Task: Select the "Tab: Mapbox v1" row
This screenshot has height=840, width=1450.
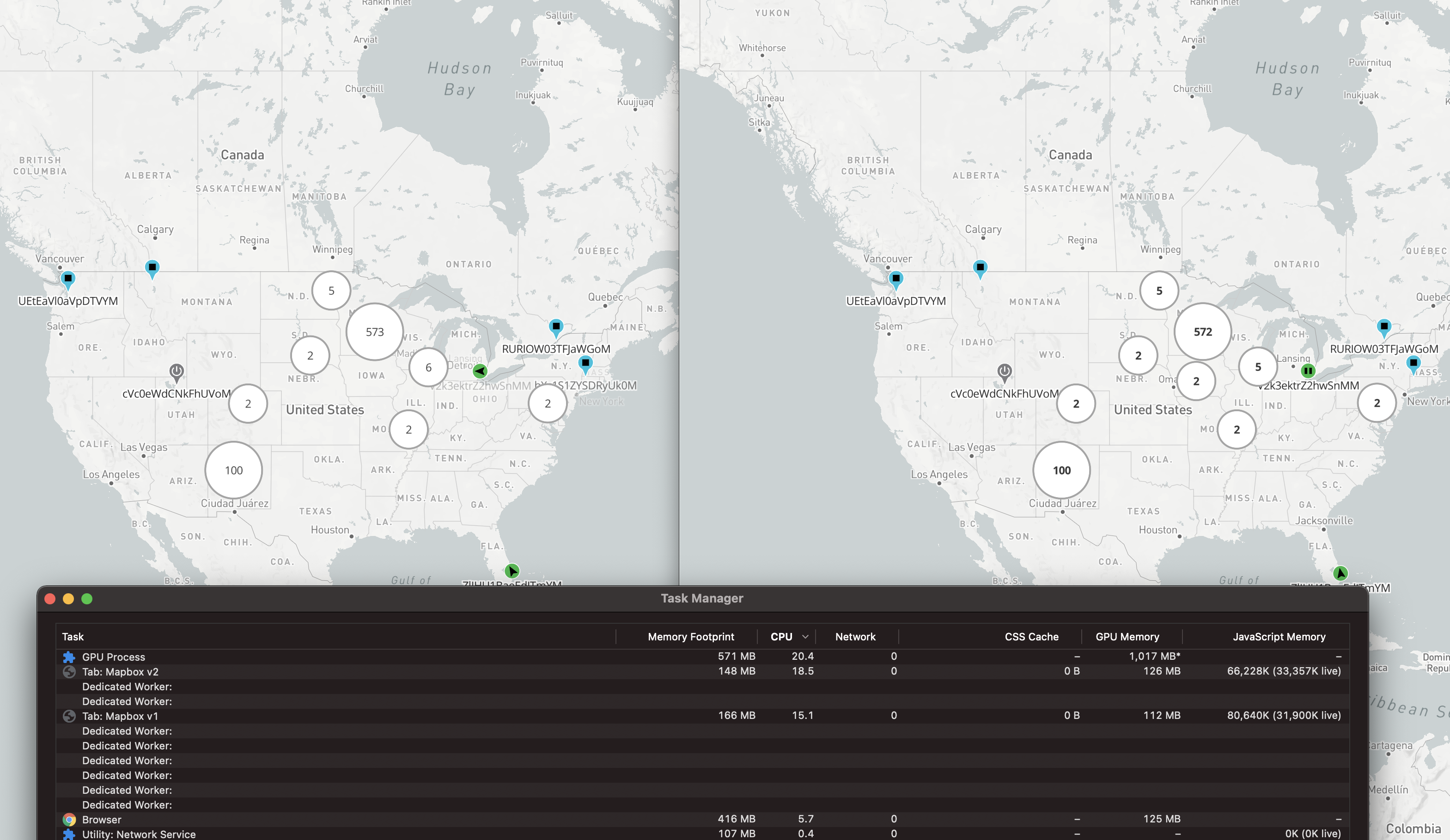Action: (702, 716)
